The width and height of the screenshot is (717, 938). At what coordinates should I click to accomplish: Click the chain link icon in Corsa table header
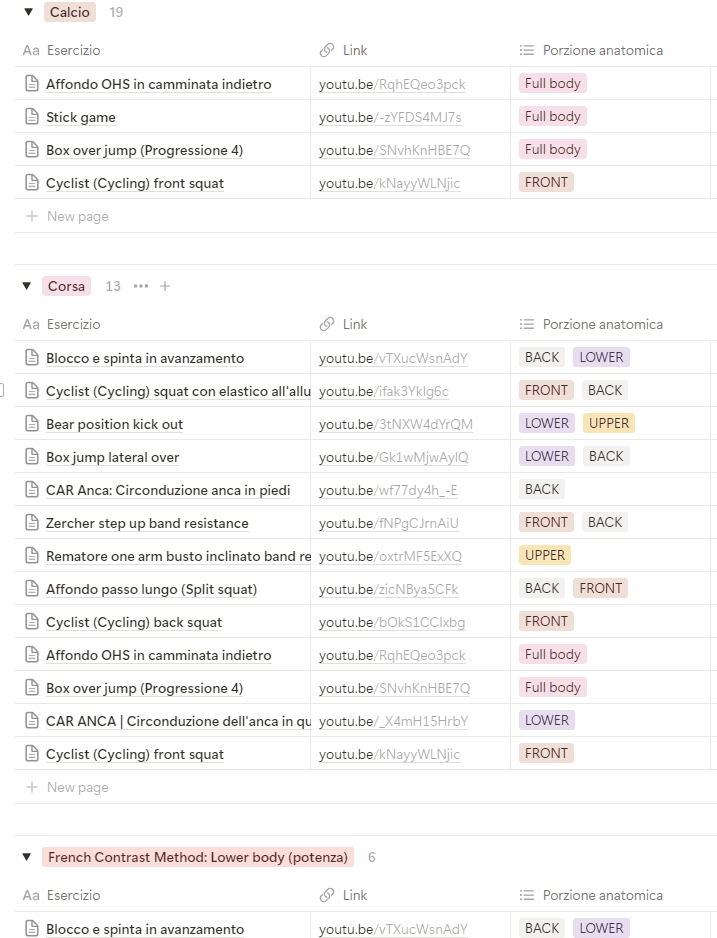(x=327, y=324)
